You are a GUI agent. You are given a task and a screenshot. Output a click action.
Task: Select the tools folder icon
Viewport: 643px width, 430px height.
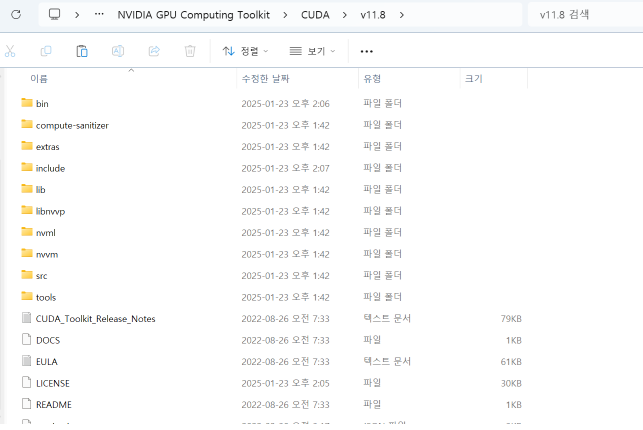pos(27,296)
